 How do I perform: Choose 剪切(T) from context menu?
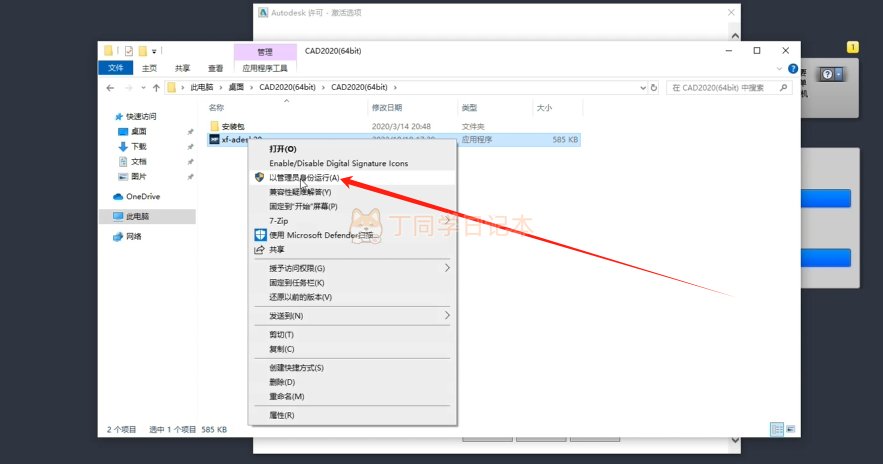(x=282, y=334)
